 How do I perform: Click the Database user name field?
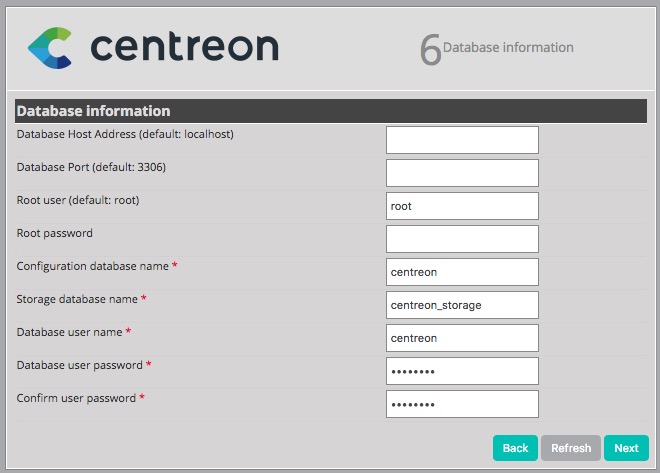click(462, 338)
